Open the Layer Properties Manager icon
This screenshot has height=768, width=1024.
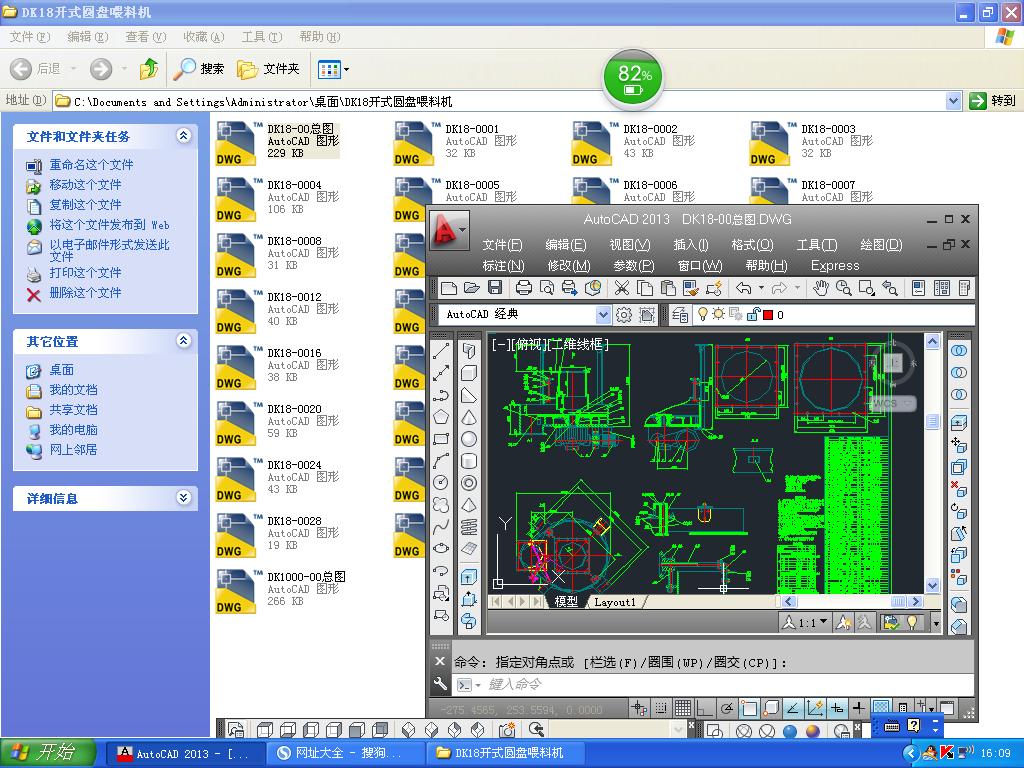click(681, 315)
